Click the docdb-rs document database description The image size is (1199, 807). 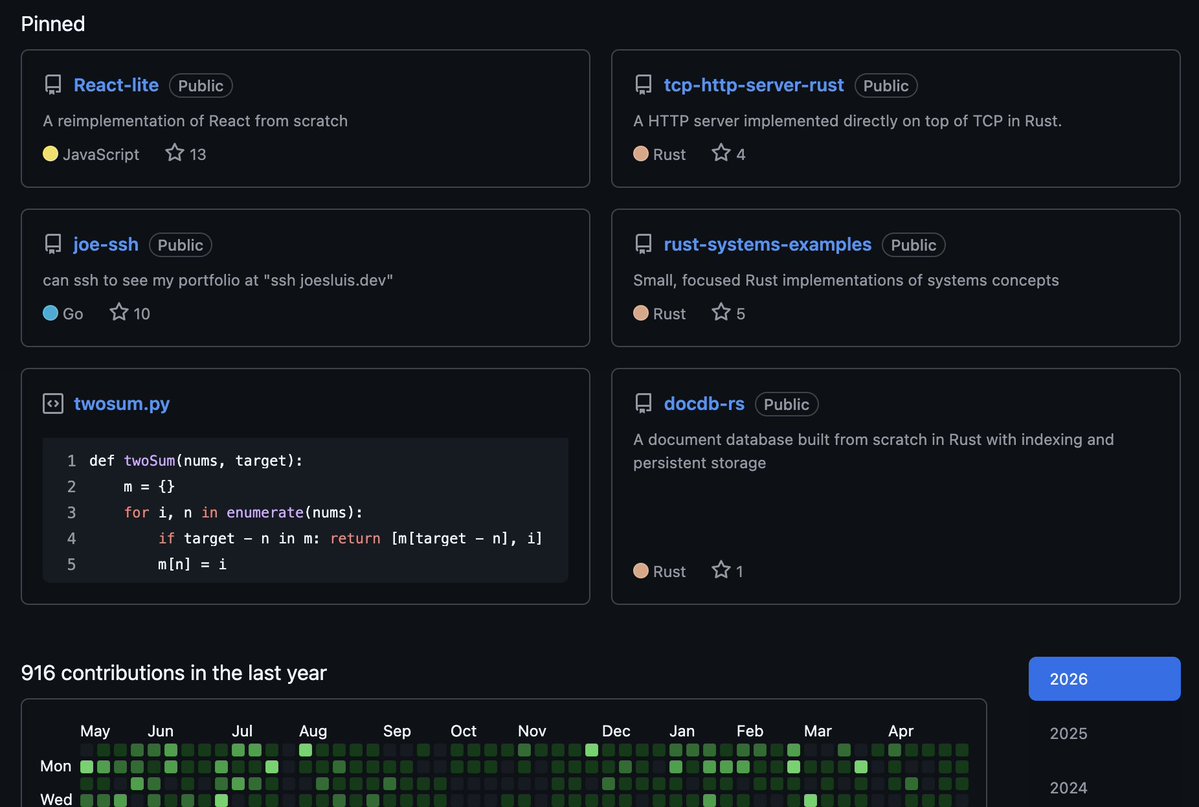[x=873, y=451]
